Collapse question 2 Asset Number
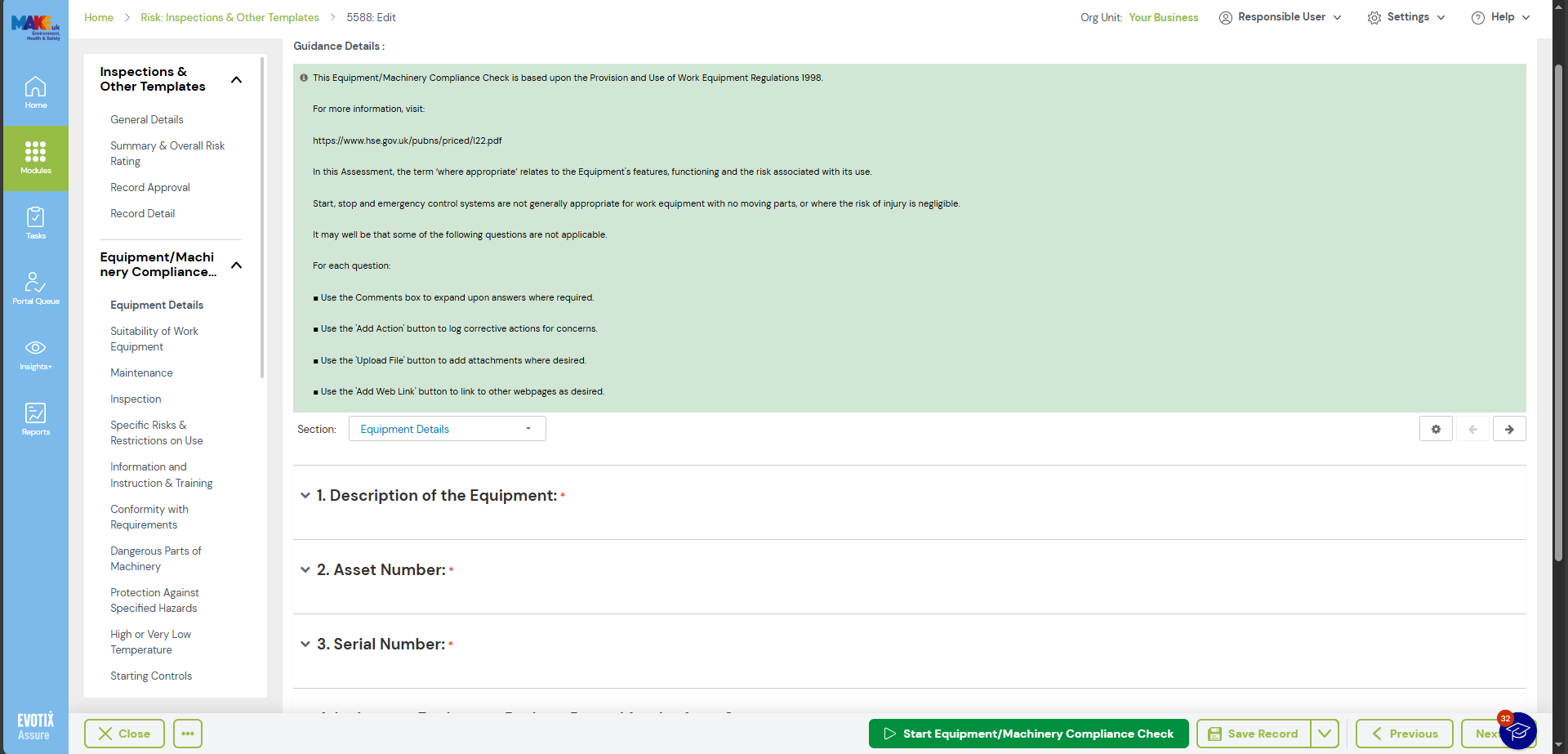The width and height of the screenshot is (1568, 754). point(305,570)
